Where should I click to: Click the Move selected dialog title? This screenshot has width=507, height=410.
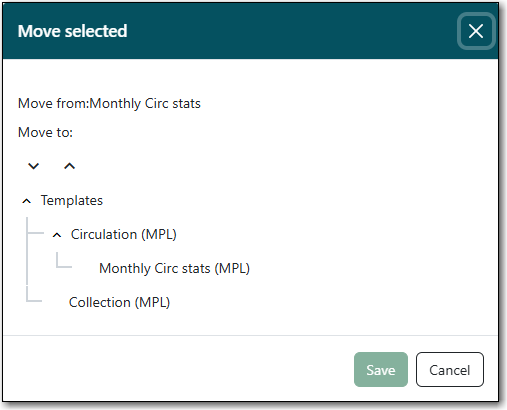click(x=72, y=31)
